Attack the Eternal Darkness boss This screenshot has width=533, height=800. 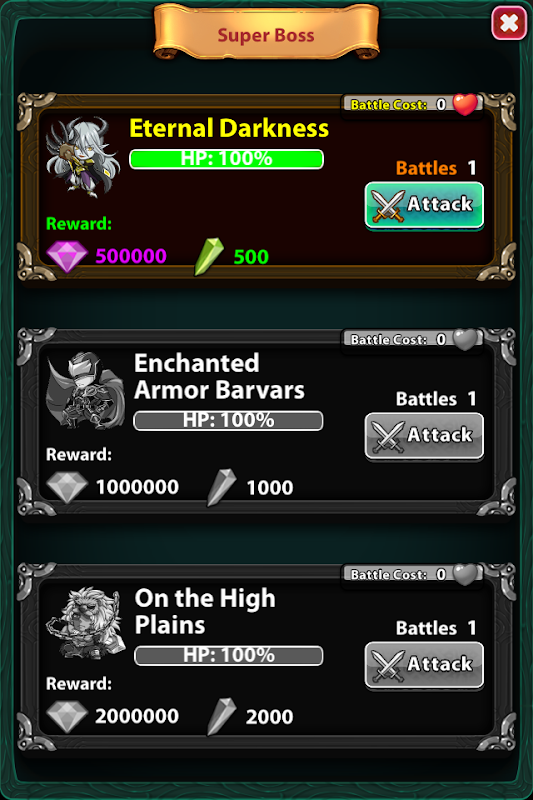(424, 205)
